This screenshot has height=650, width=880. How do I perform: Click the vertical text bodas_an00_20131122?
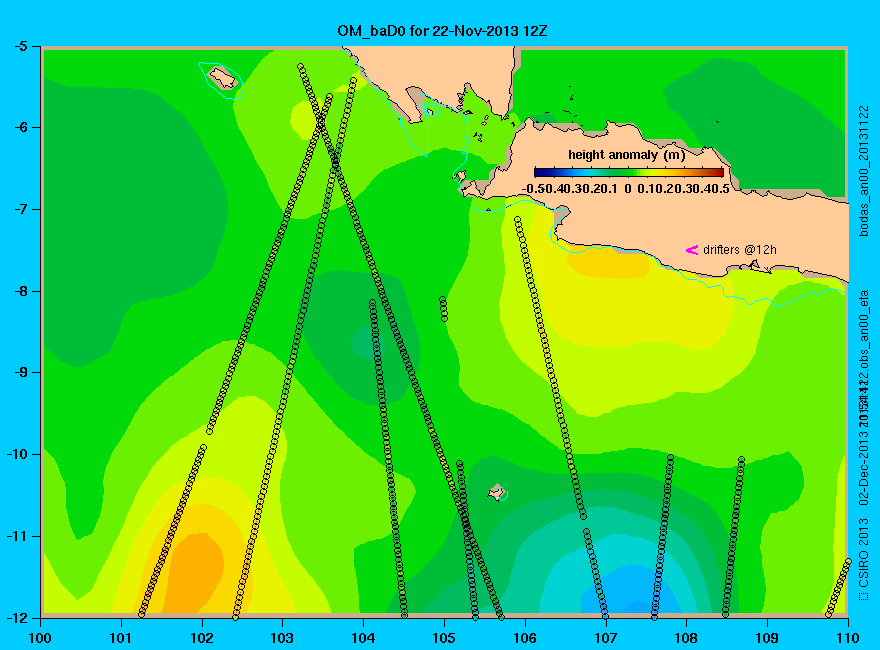click(x=864, y=171)
